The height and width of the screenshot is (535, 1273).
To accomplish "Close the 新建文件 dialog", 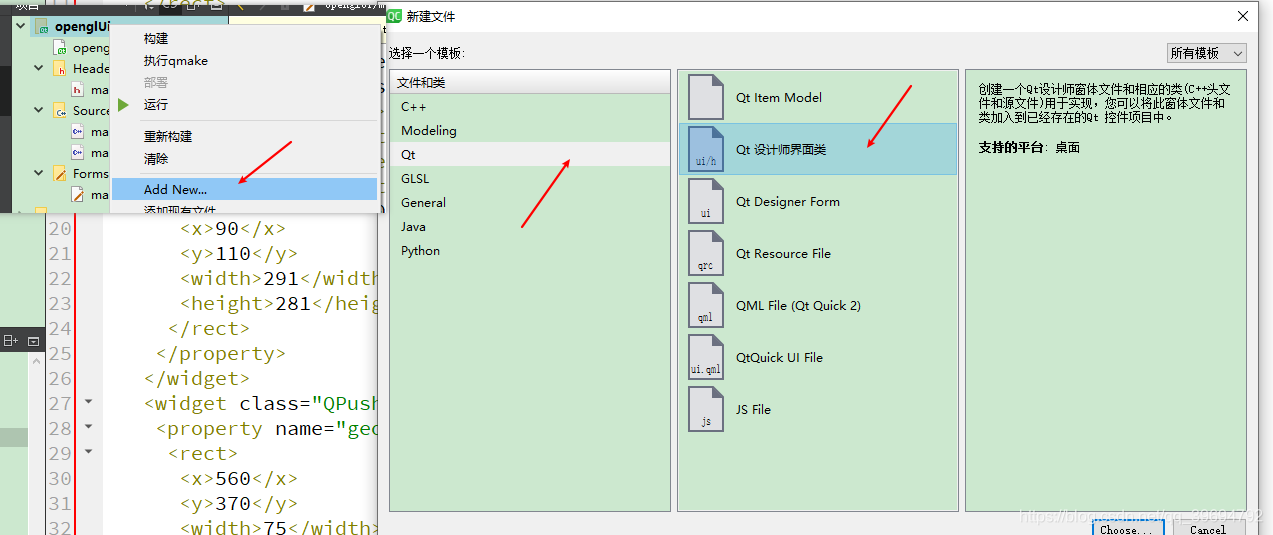I will 1243,16.
